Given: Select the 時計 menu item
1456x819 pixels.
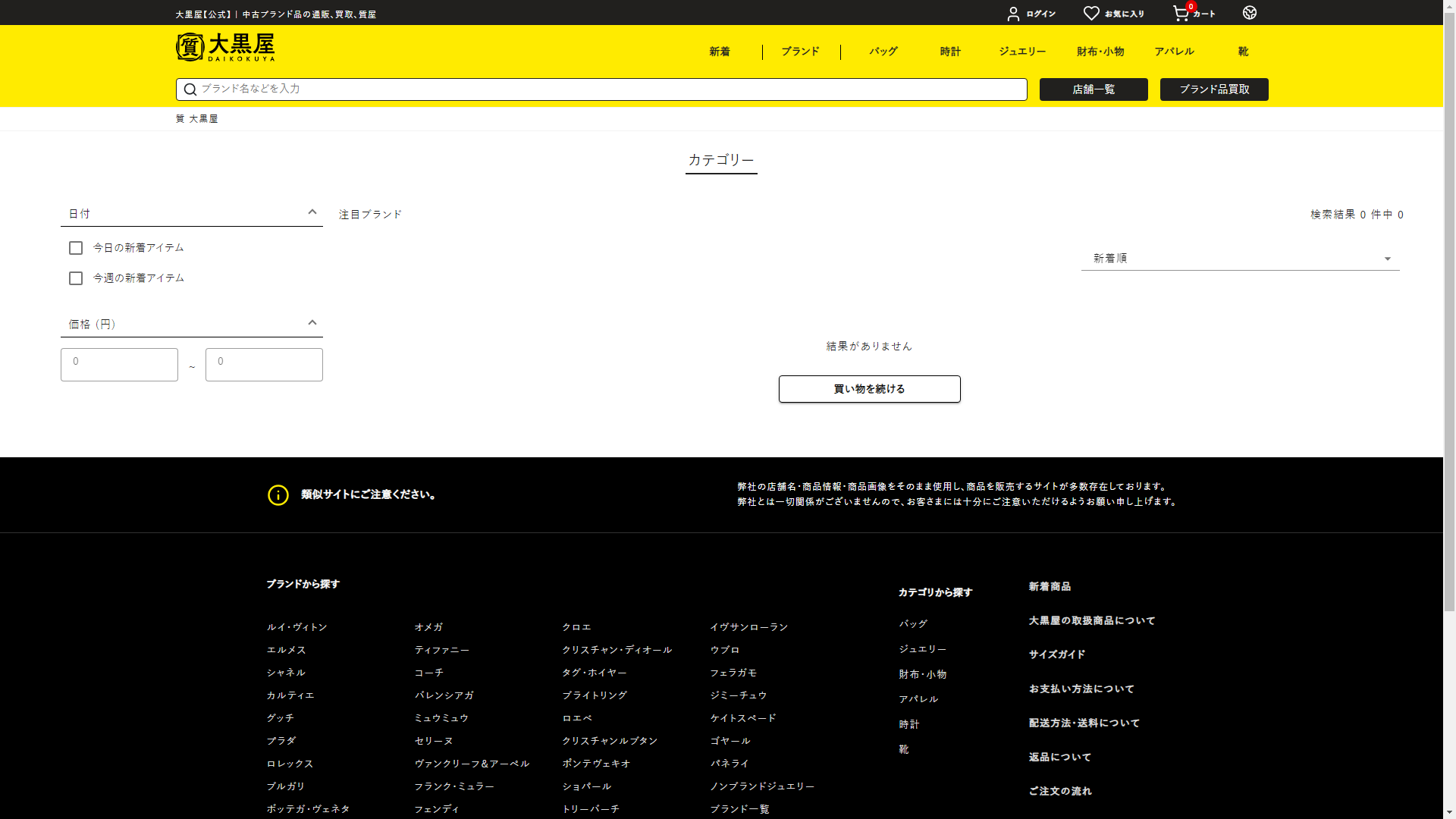Looking at the screenshot, I should tap(950, 52).
